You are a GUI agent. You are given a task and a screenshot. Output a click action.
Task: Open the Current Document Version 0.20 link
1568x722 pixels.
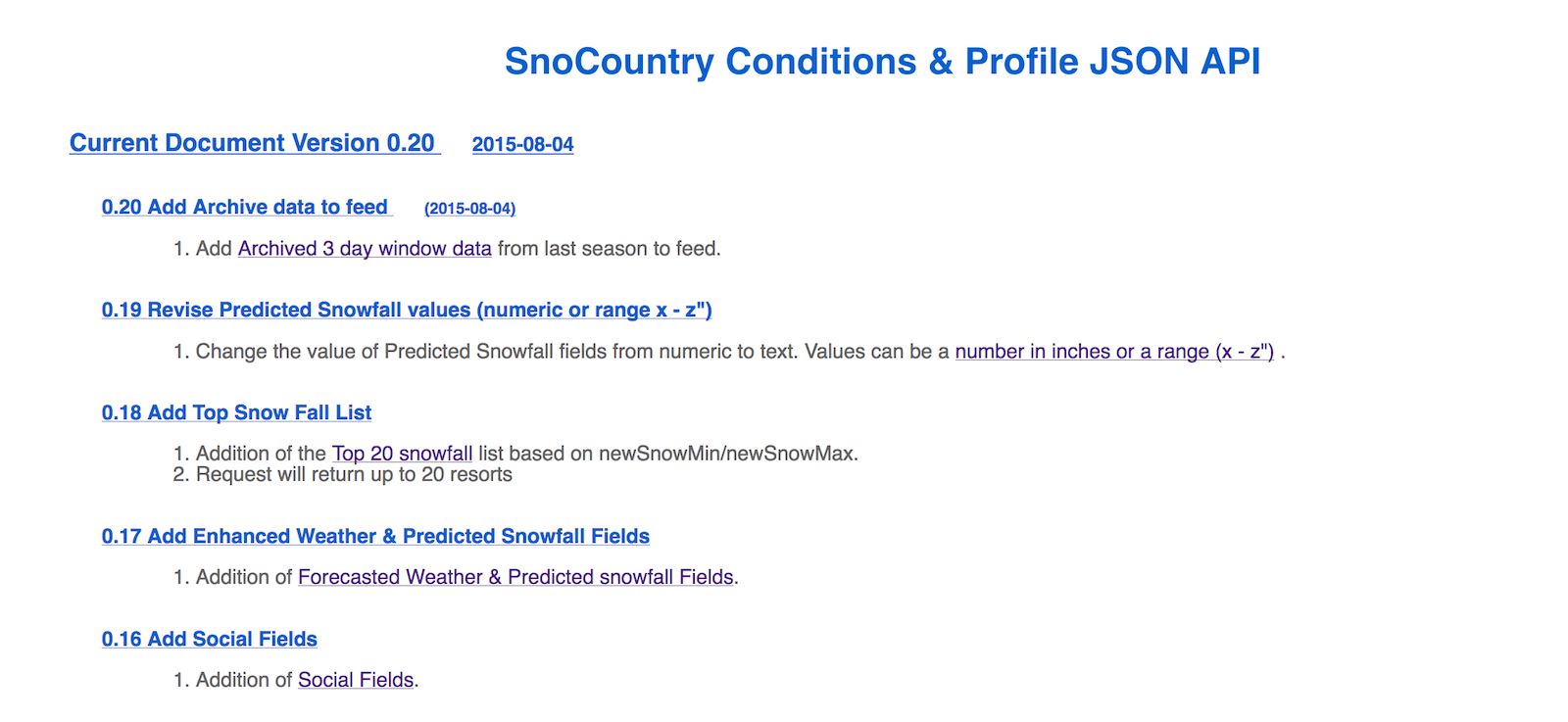[252, 143]
